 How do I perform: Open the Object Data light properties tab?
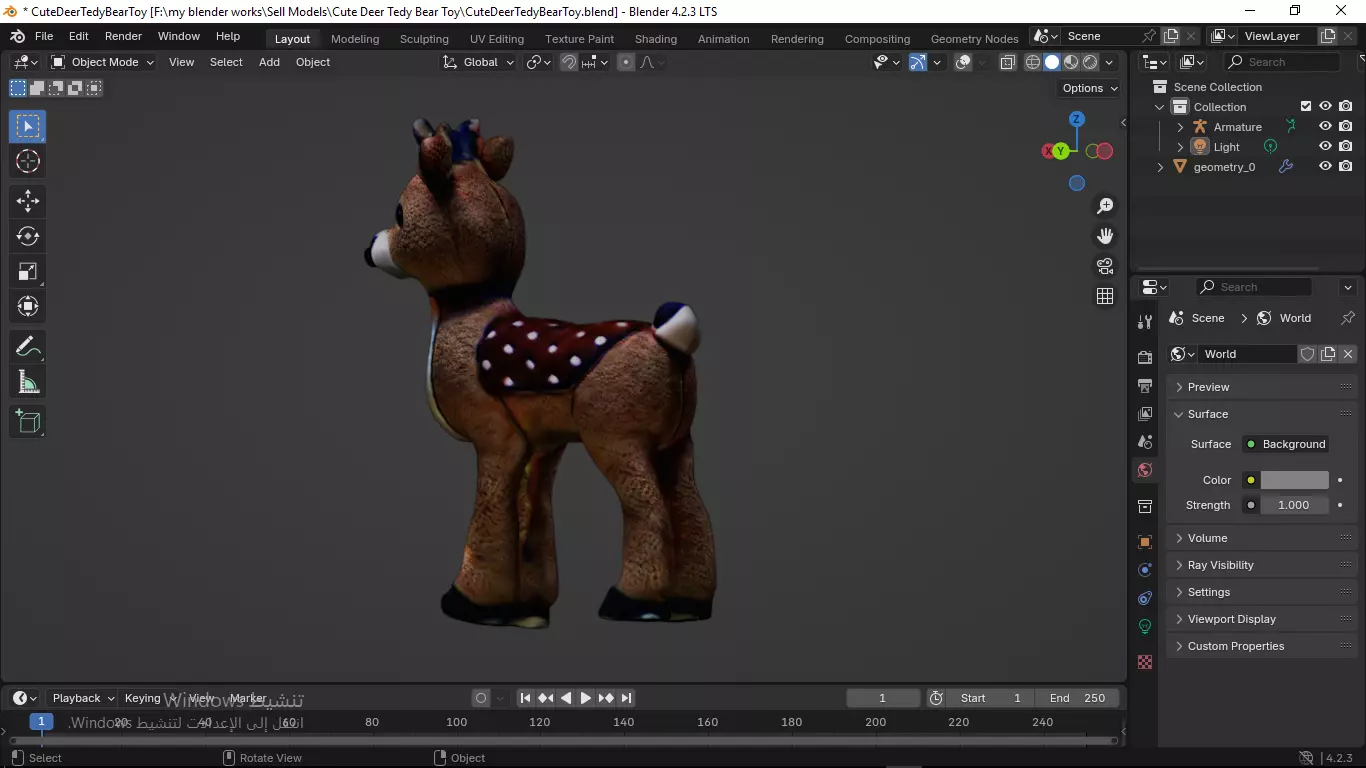click(1145, 626)
